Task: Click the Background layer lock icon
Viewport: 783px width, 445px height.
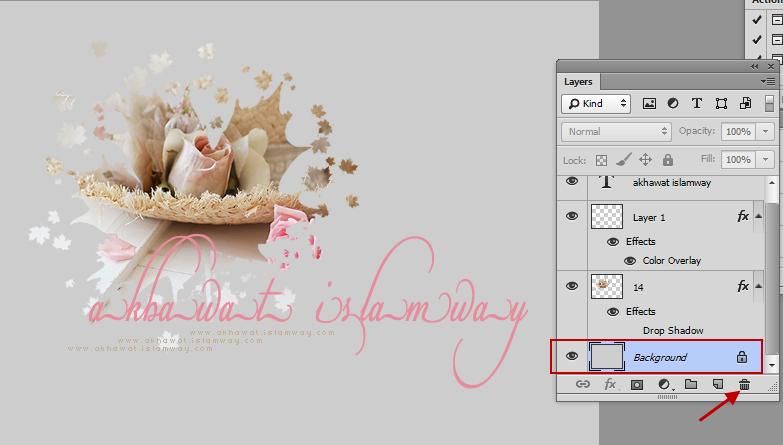Action: 742,357
